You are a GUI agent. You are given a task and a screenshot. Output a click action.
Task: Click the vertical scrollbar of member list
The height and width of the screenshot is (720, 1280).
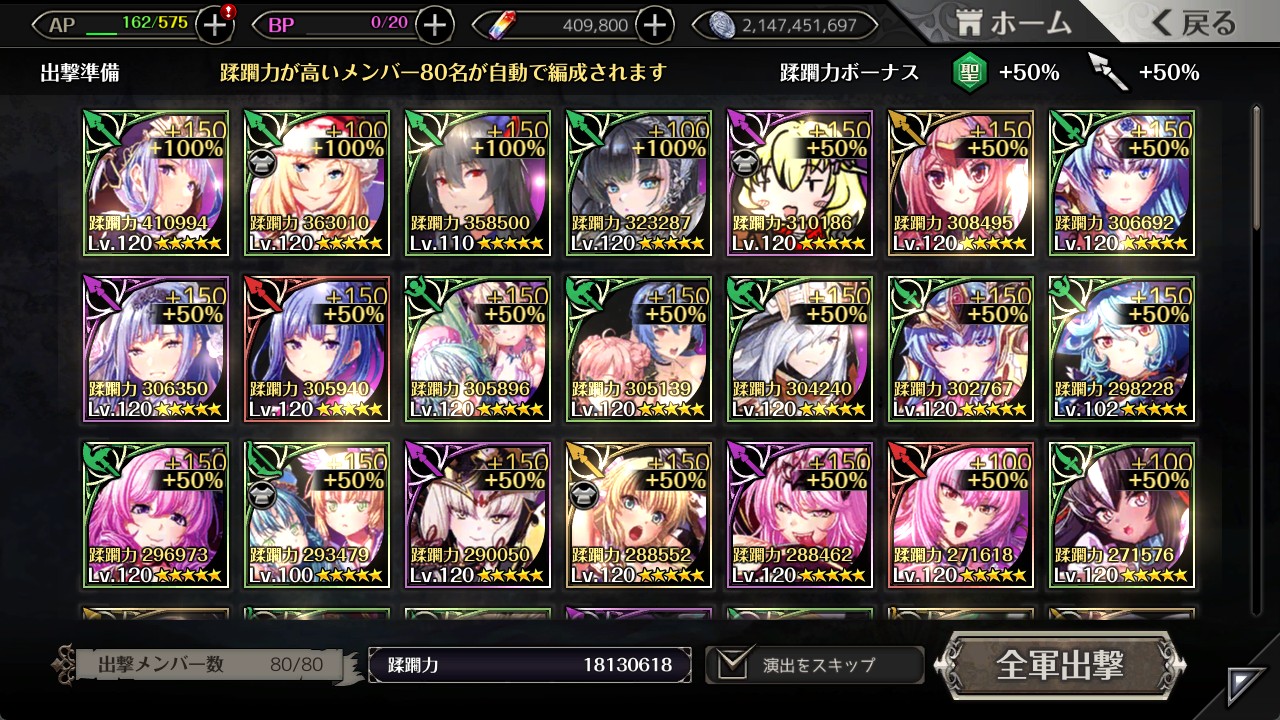pyautogui.click(x=1257, y=360)
